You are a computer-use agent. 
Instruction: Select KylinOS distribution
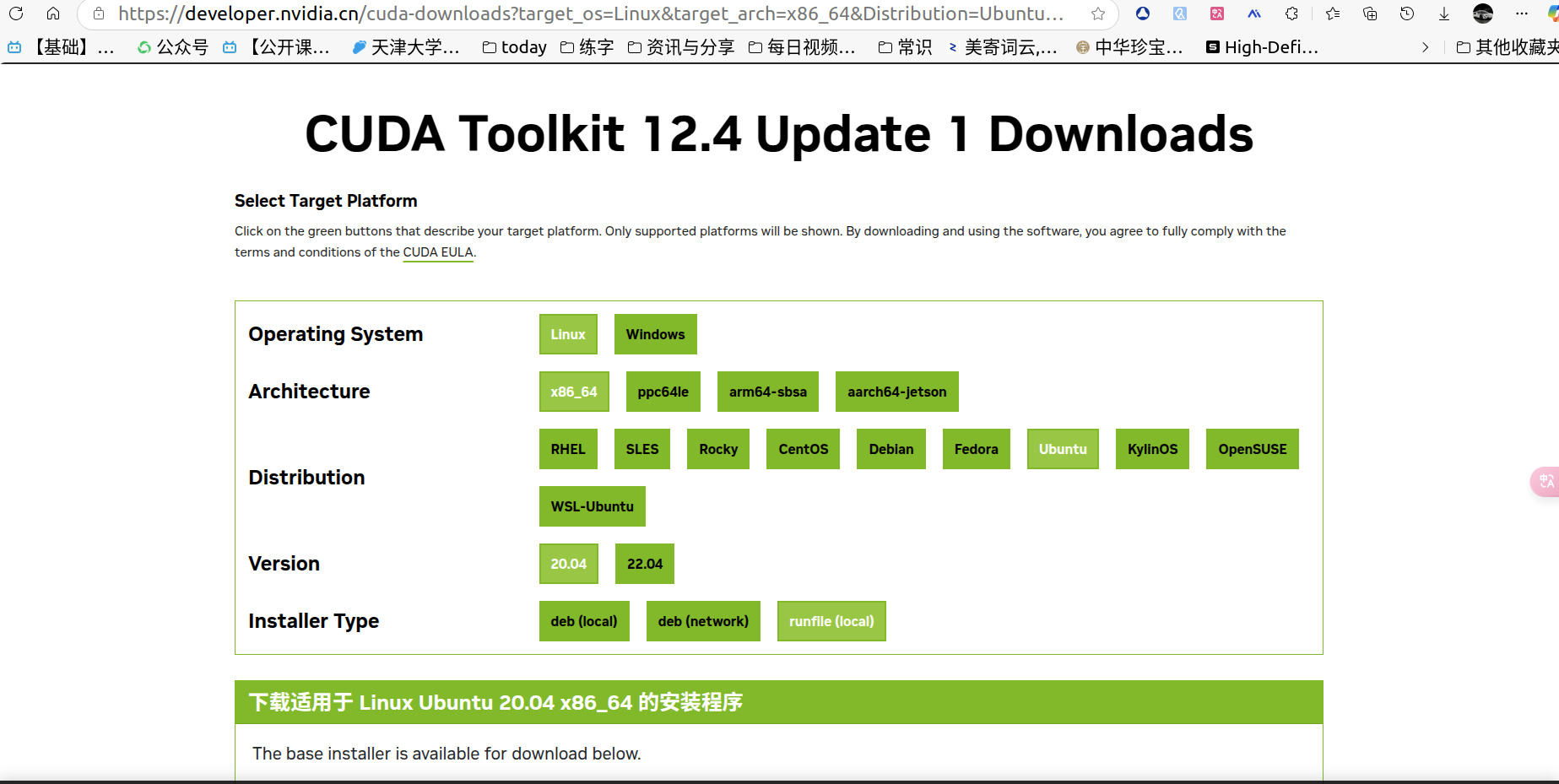tap(1152, 449)
